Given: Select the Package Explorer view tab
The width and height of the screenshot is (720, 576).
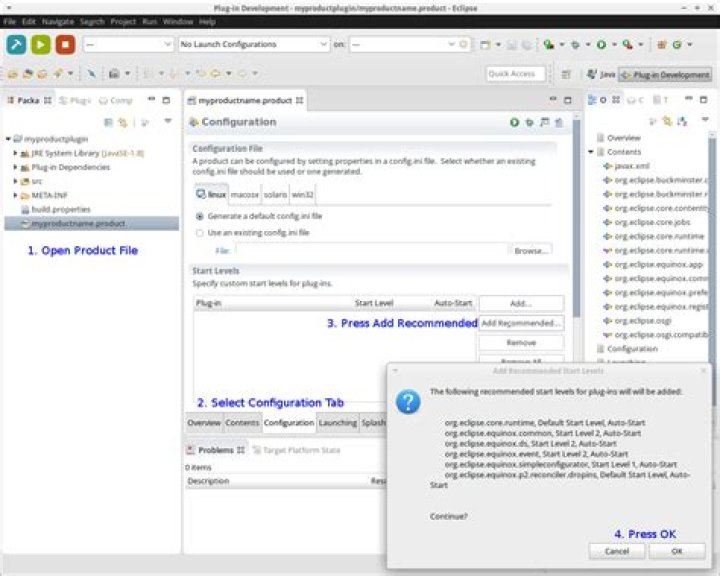Looking at the screenshot, I should 29,100.
